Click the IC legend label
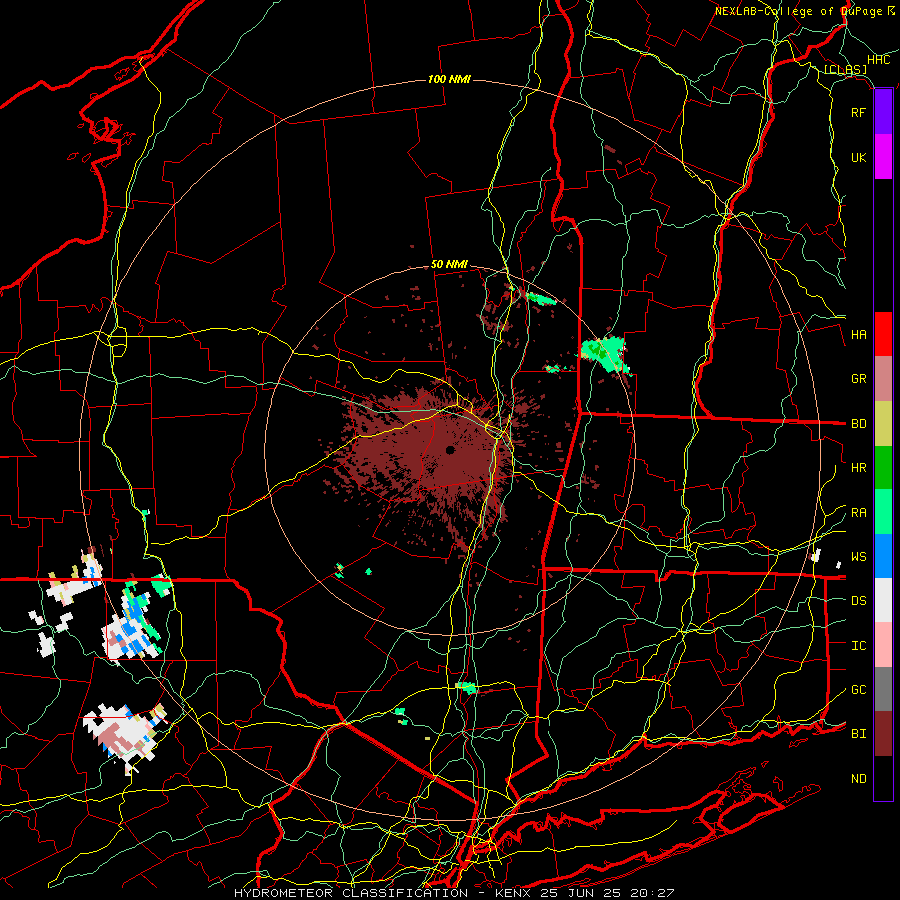This screenshot has height=900, width=900. pyautogui.click(x=858, y=646)
